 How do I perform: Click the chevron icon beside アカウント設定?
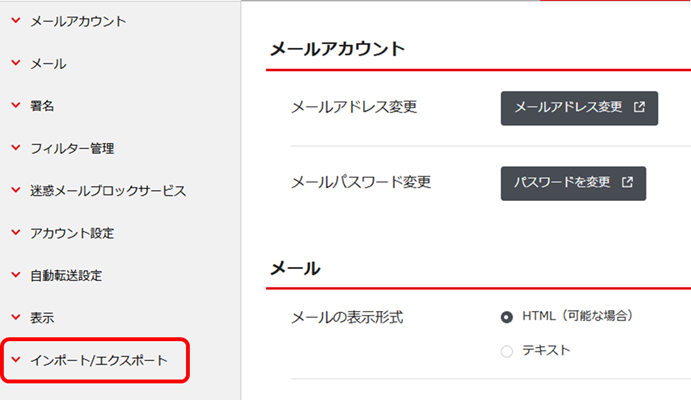coord(15,233)
